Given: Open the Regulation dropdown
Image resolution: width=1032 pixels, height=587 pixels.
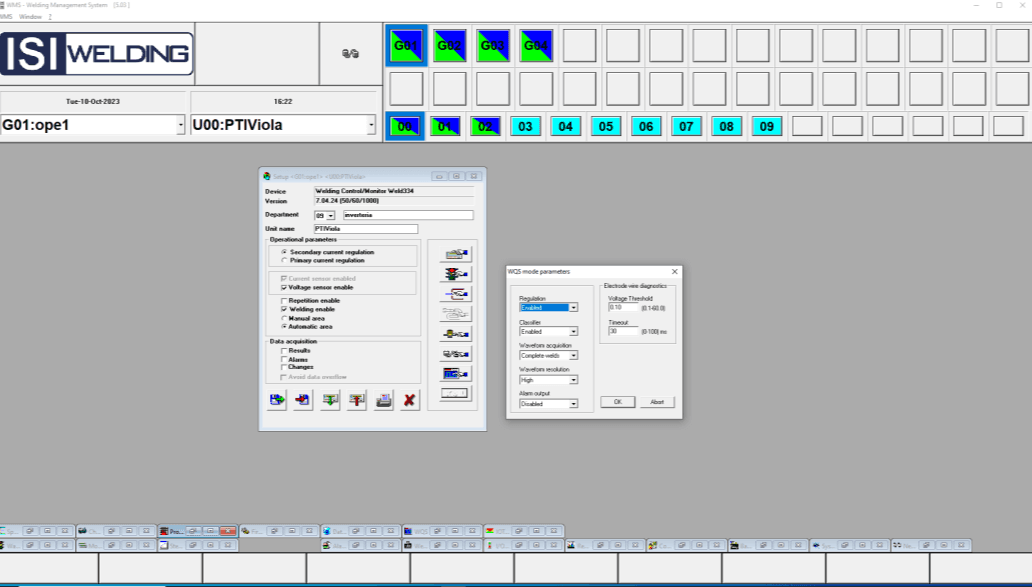Looking at the screenshot, I should point(574,308).
